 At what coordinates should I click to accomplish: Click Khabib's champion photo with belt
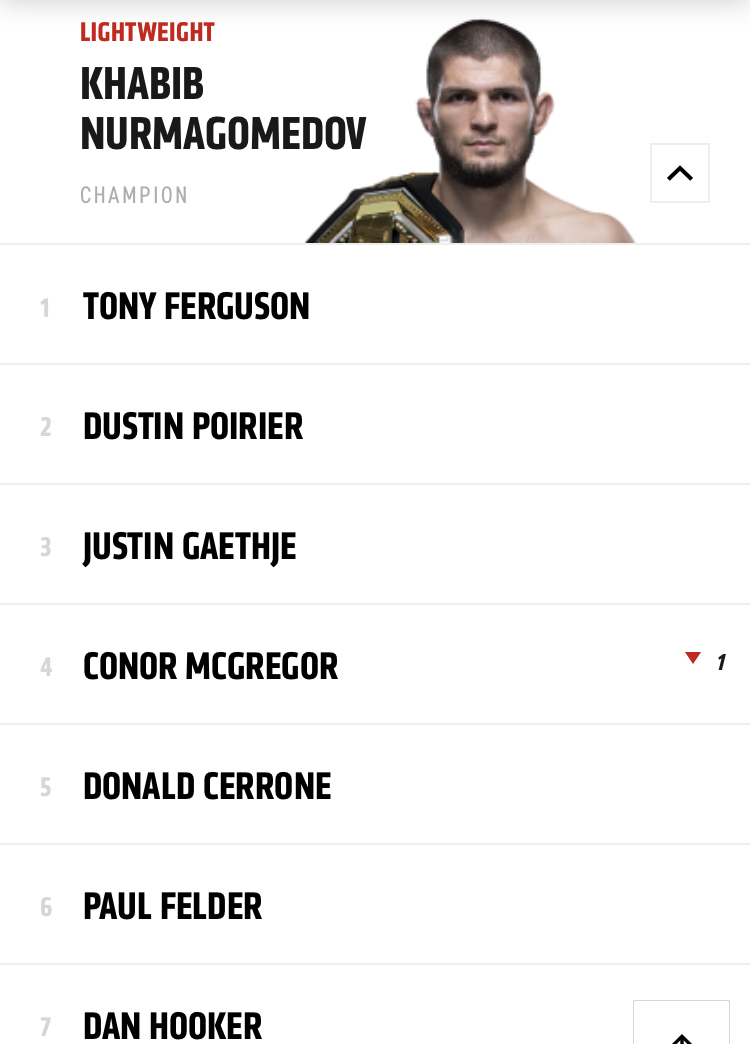tap(471, 130)
